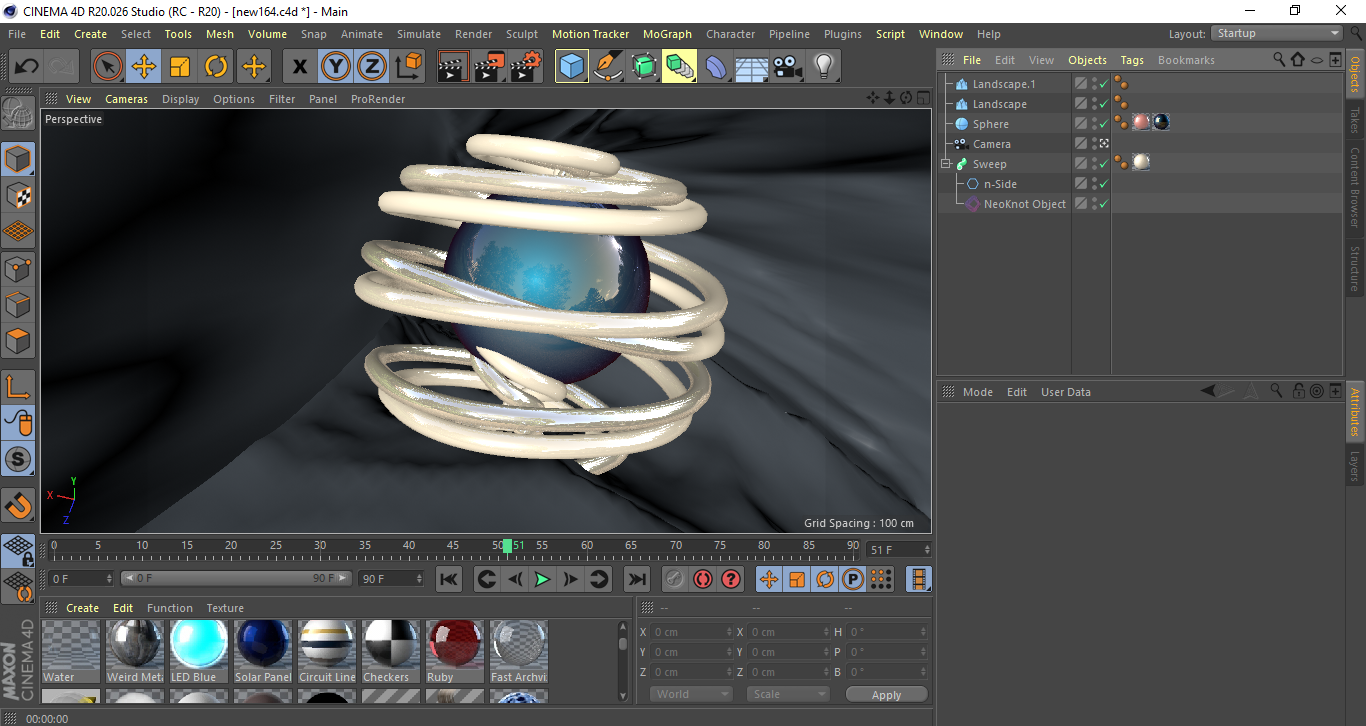Select Points mode in left palette

(x=18, y=269)
